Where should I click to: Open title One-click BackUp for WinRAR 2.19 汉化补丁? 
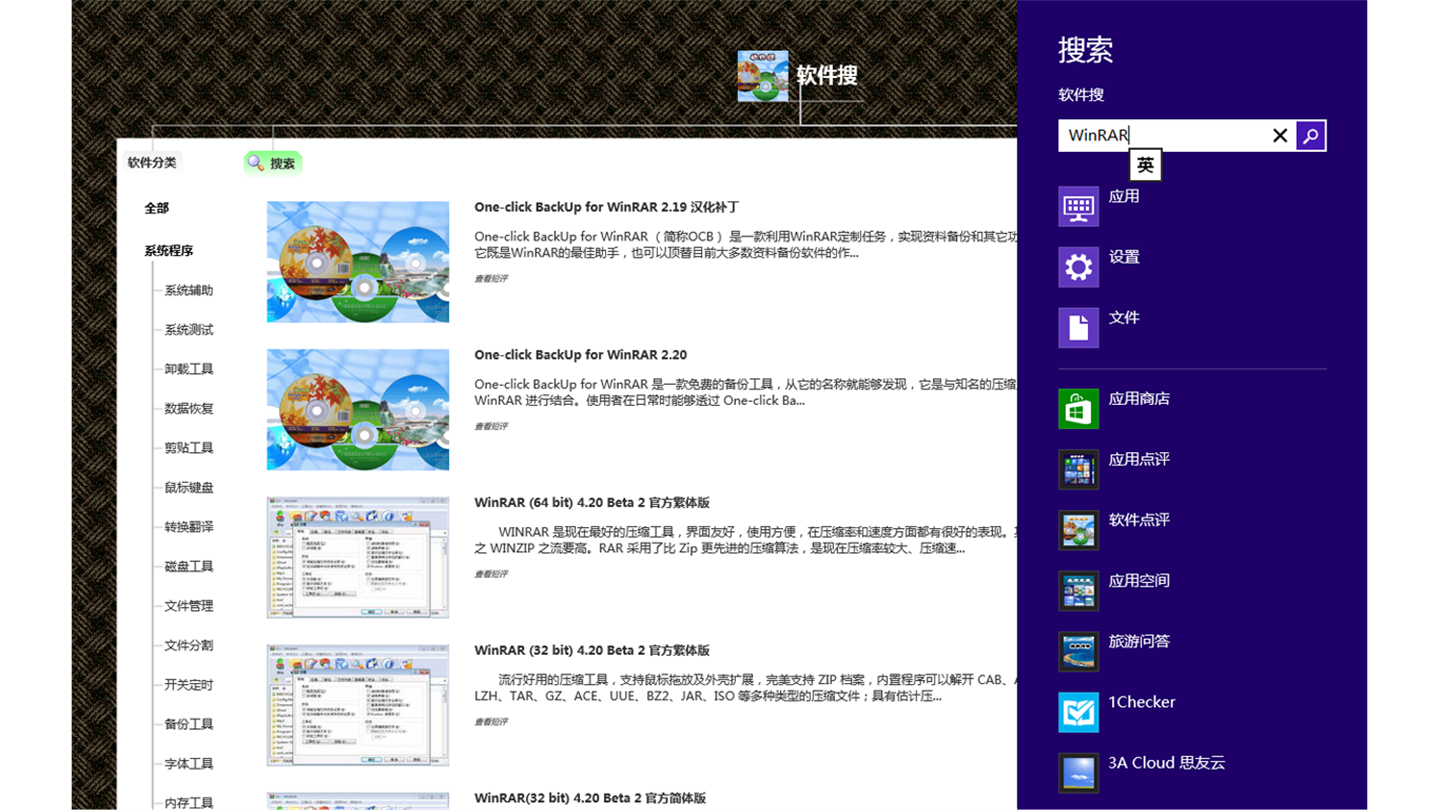click(606, 207)
